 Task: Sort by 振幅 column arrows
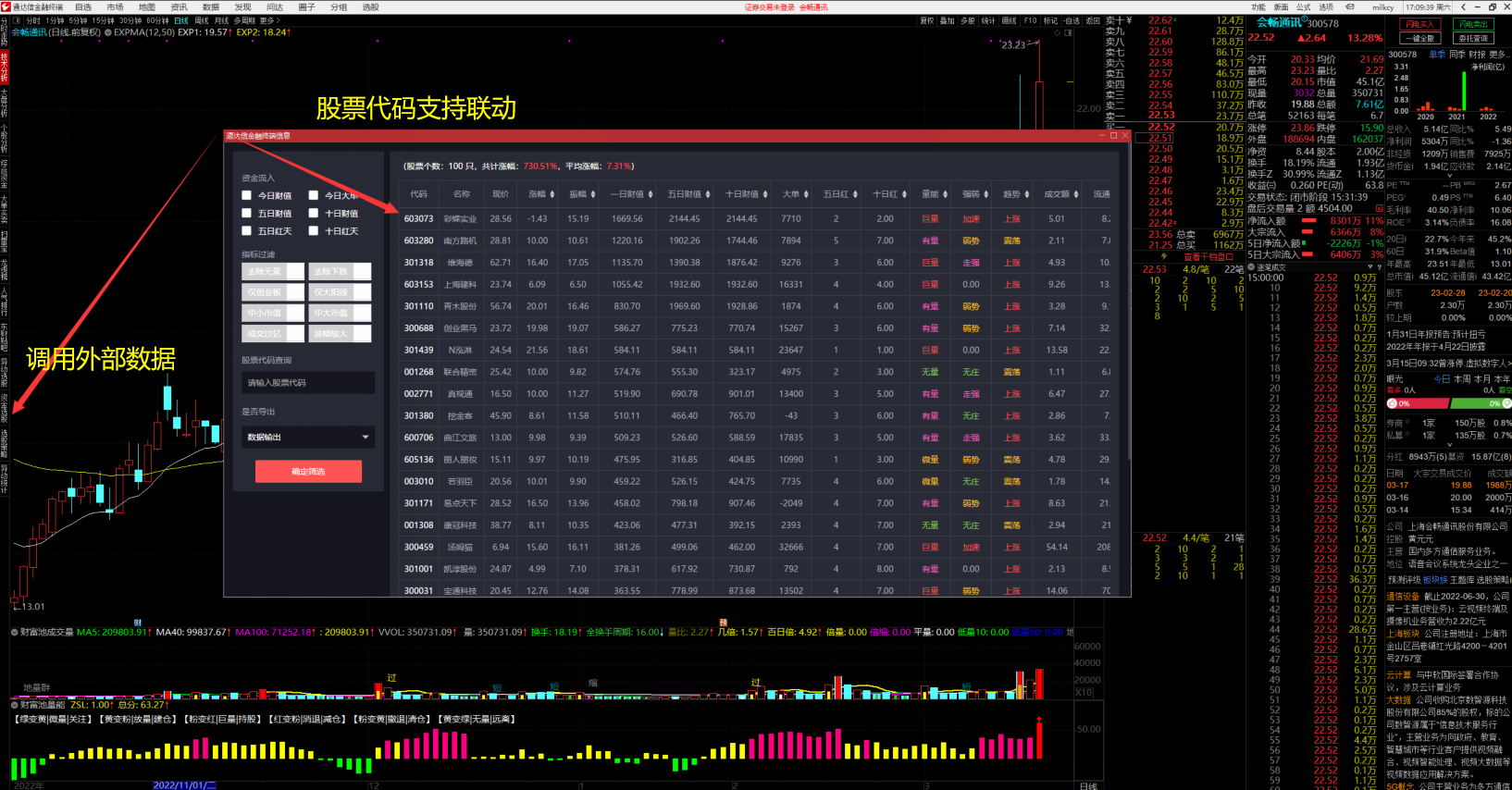(x=592, y=194)
